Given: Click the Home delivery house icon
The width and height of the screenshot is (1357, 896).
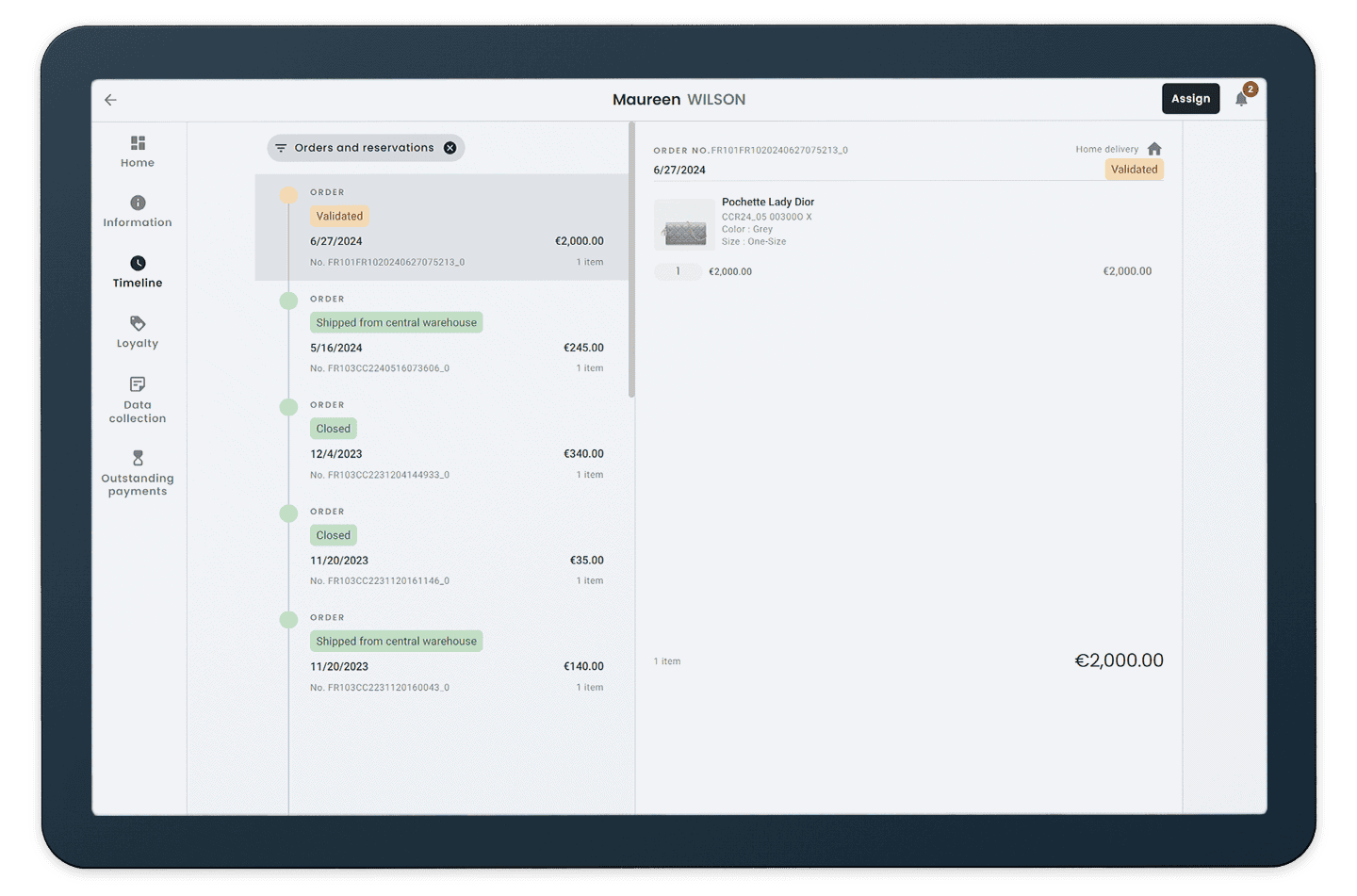Looking at the screenshot, I should pos(1154,149).
